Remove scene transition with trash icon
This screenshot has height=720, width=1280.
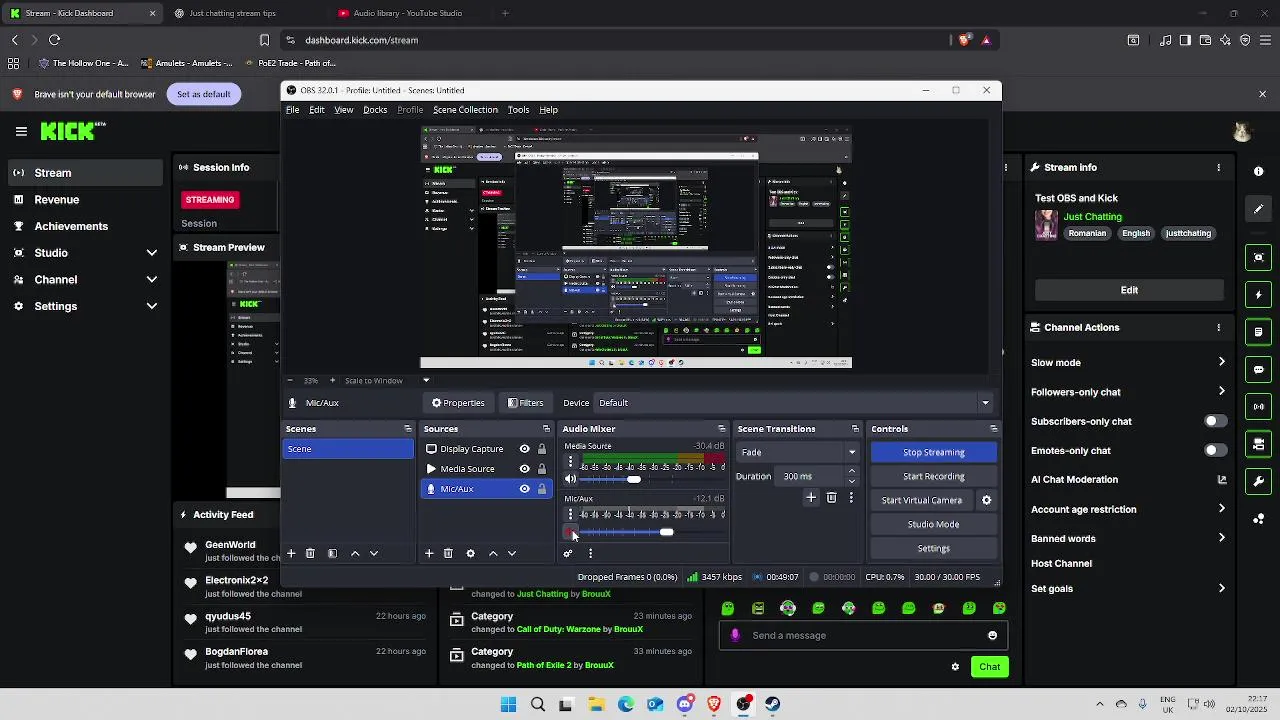[831, 498]
